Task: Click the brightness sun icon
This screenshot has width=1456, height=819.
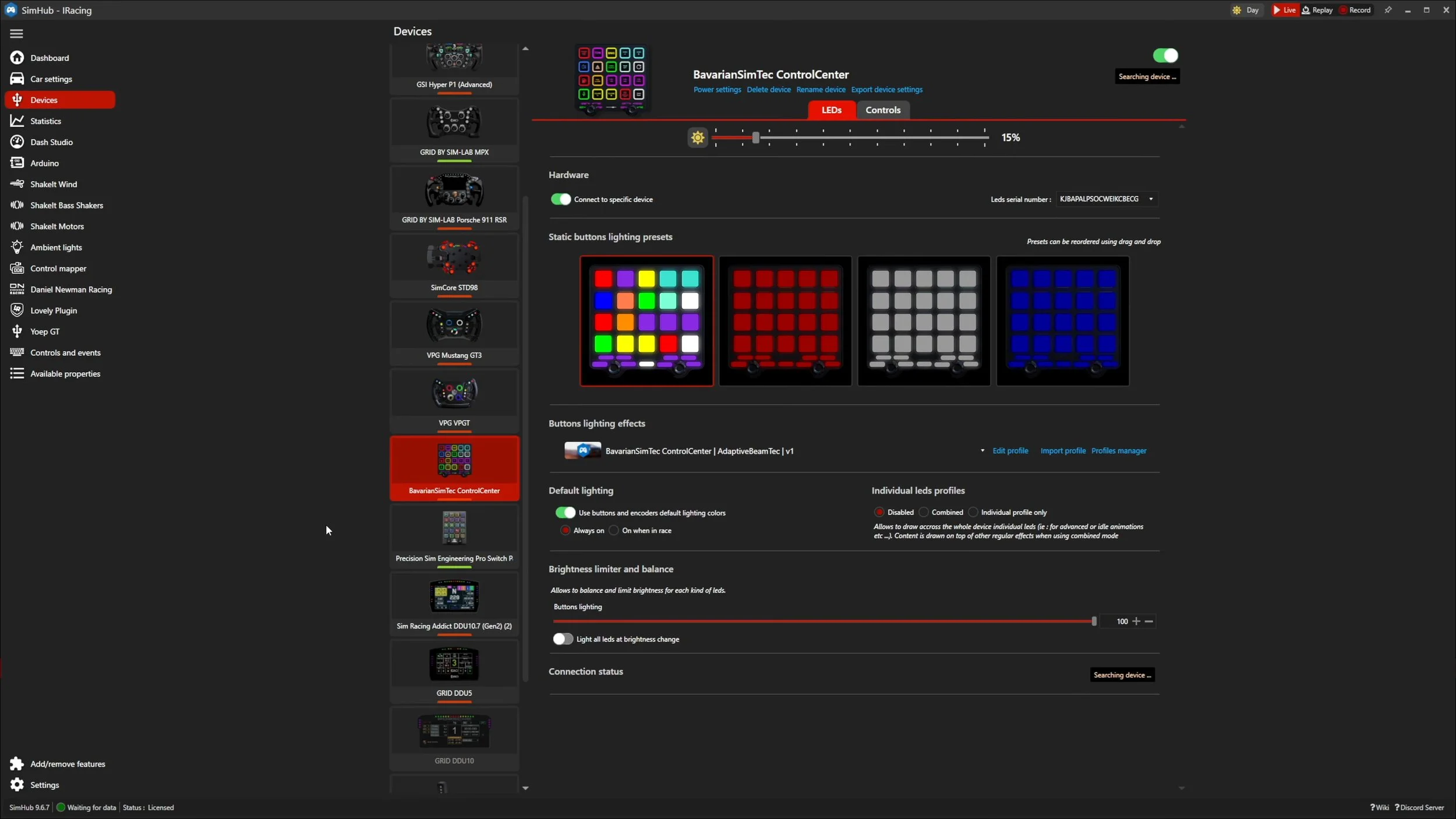Action: tap(697, 137)
